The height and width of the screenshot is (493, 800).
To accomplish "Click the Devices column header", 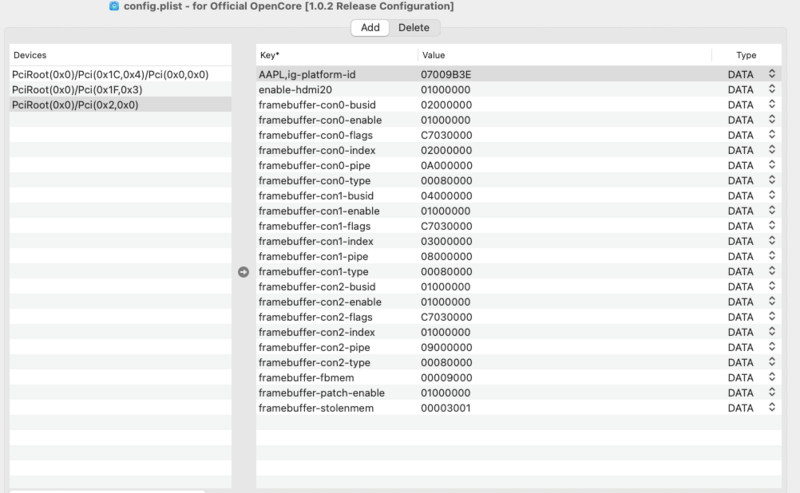I will 120,55.
